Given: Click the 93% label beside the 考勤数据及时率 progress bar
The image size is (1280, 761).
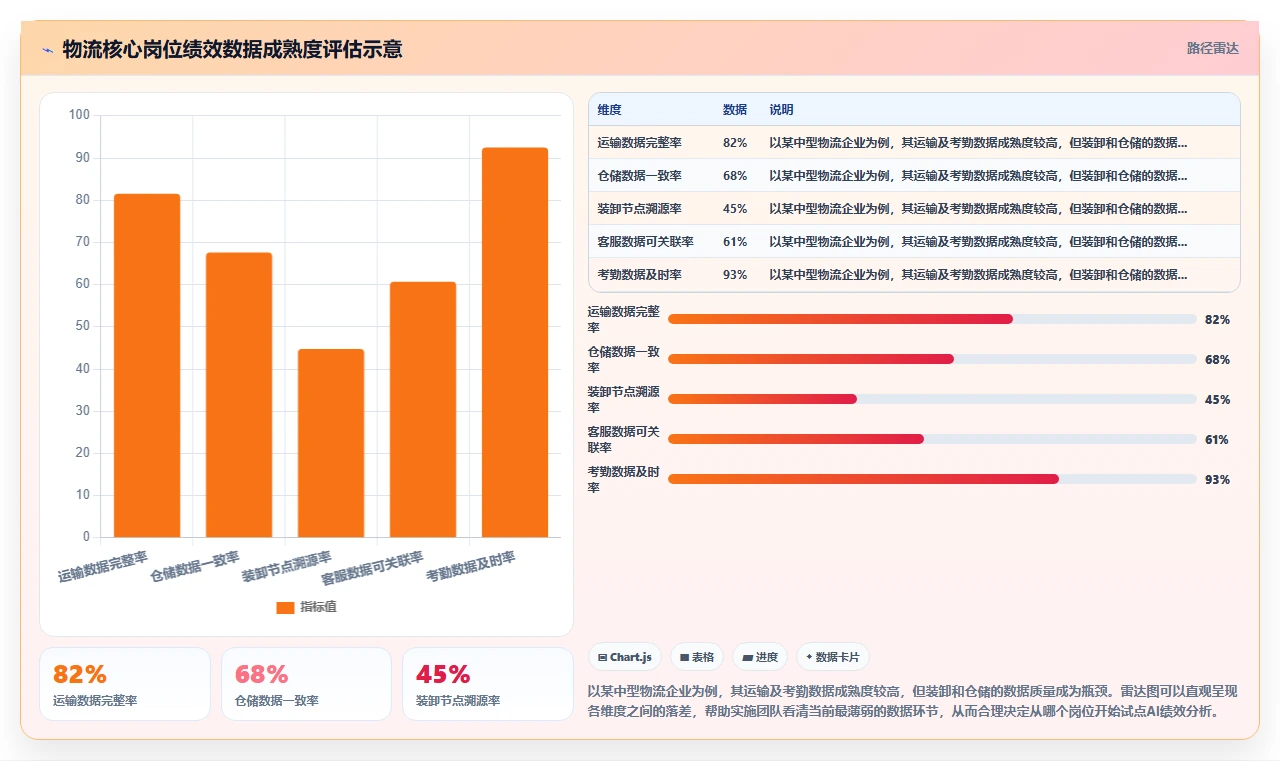Looking at the screenshot, I should 1217,479.
